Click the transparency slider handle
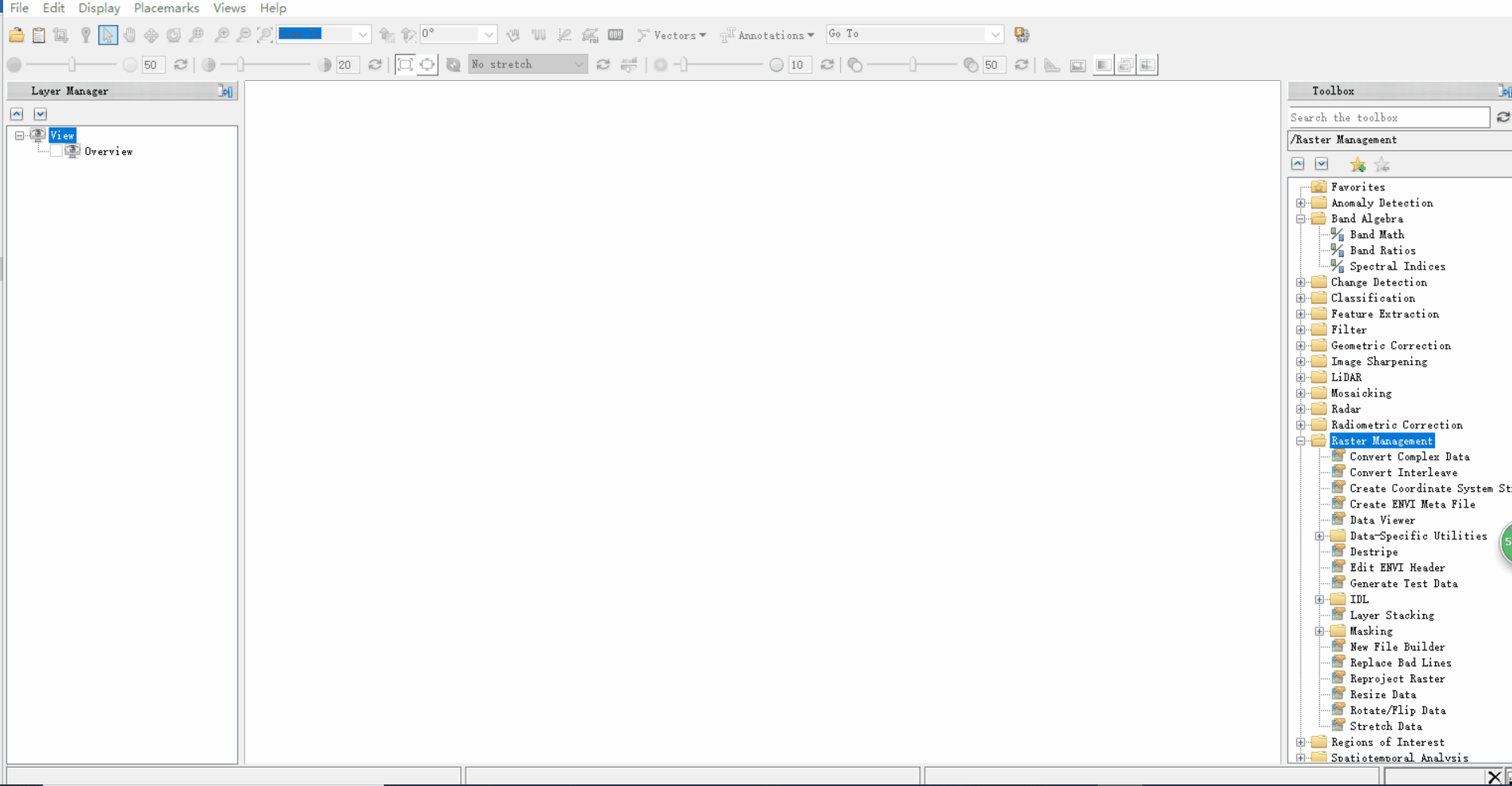The height and width of the screenshot is (786, 1512). pyautogui.click(x=913, y=65)
